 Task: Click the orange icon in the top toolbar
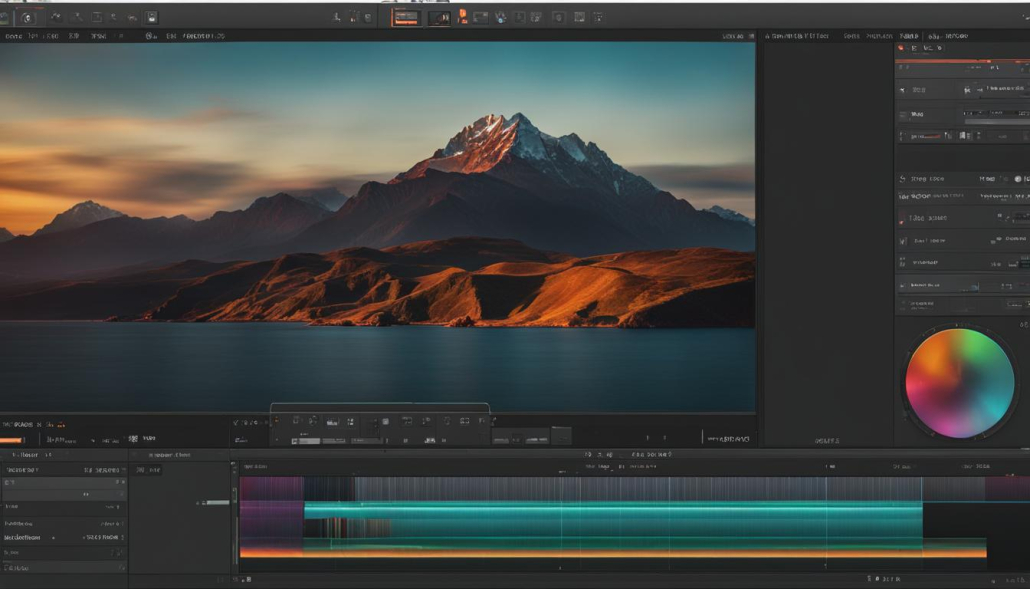tap(462, 16)
